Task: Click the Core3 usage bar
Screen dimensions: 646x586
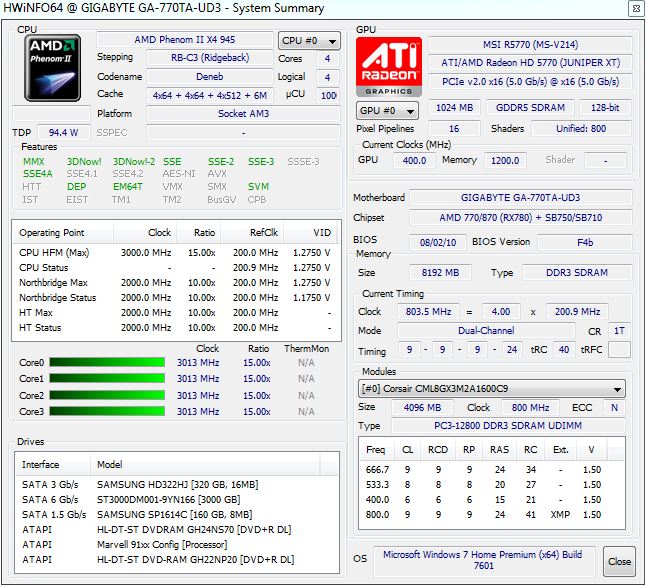Action: pyautogui.click(x=107, y=411)
